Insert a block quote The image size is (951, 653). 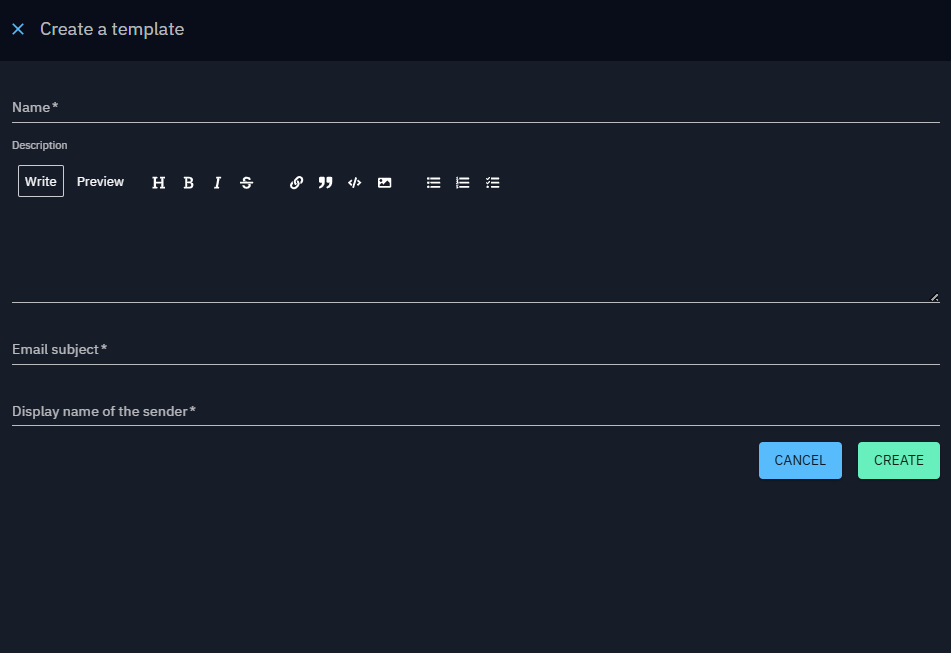325,183
